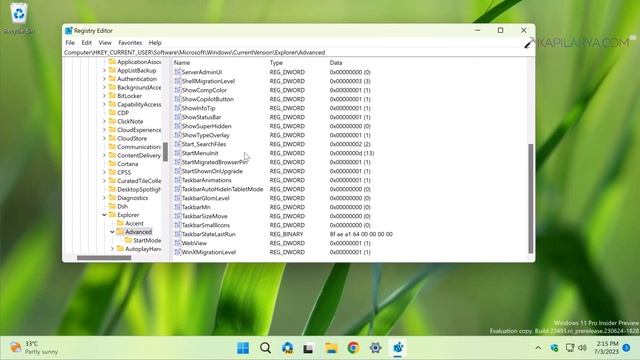Open Settings gear in the taskbar
The image size is (640, 360).
click(x=376, y=348)
